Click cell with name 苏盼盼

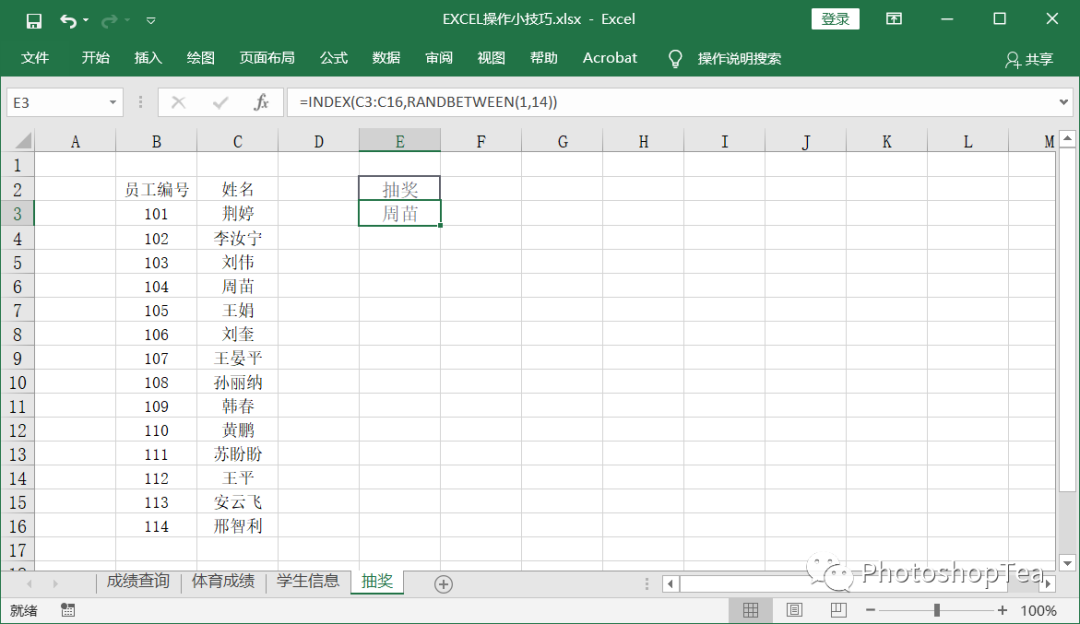[238, 454]
